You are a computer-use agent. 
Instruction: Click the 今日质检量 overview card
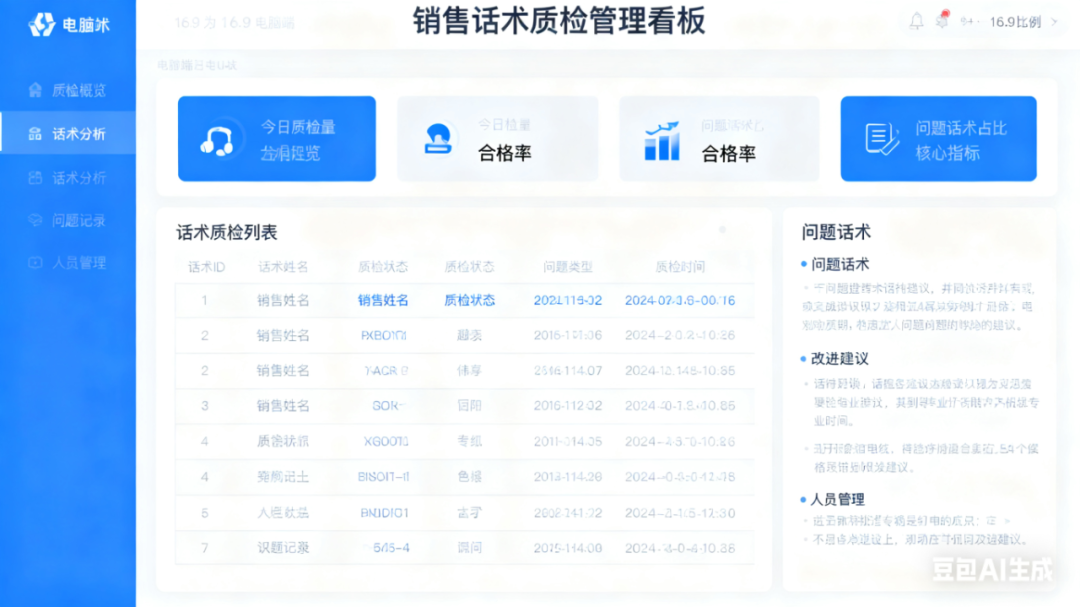tap(277, 138)
